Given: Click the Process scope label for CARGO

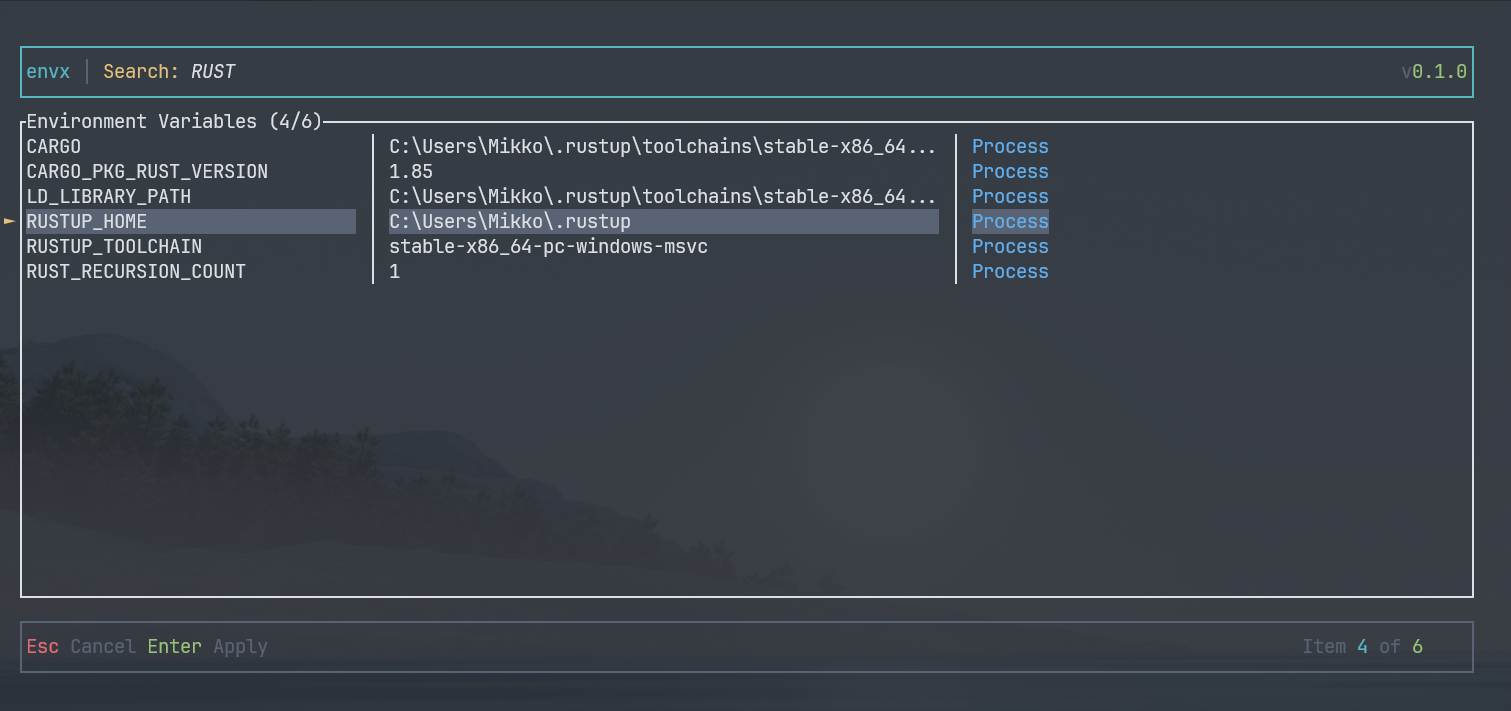Looking at the screenshot, I should tap(1010, 146).
